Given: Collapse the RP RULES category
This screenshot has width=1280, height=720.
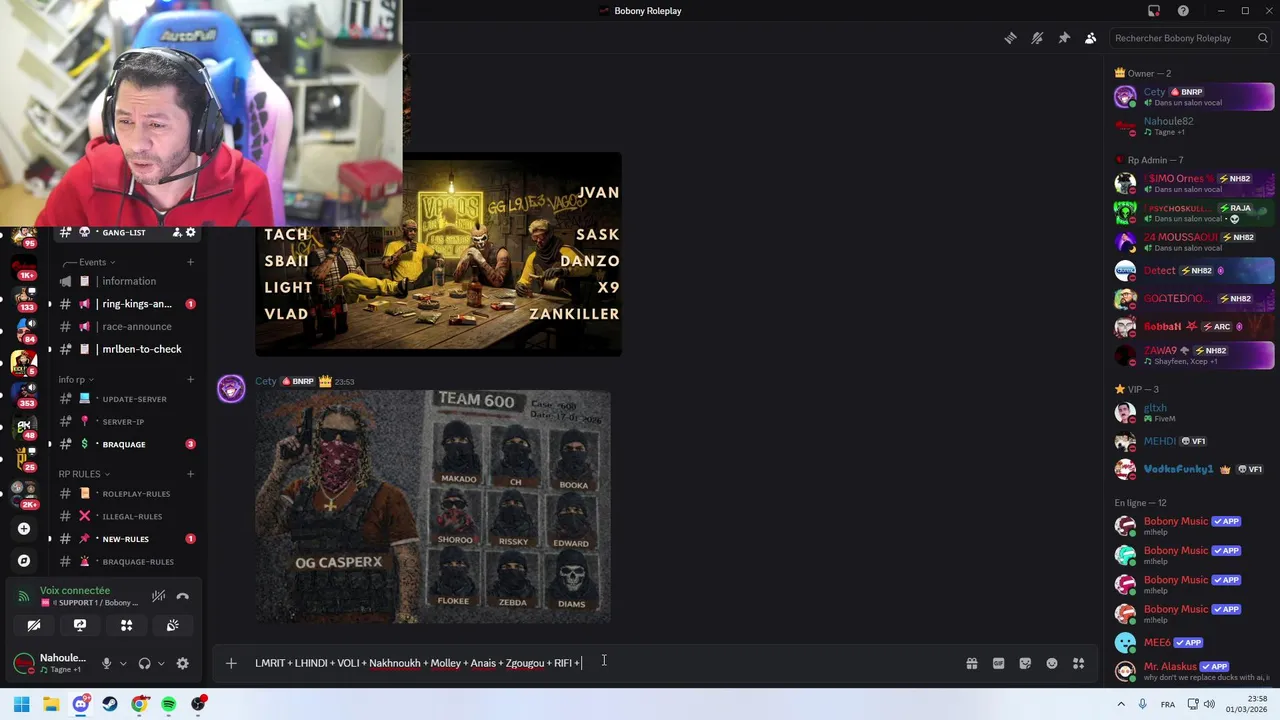Looking at the screenshot, I should 84,474.
